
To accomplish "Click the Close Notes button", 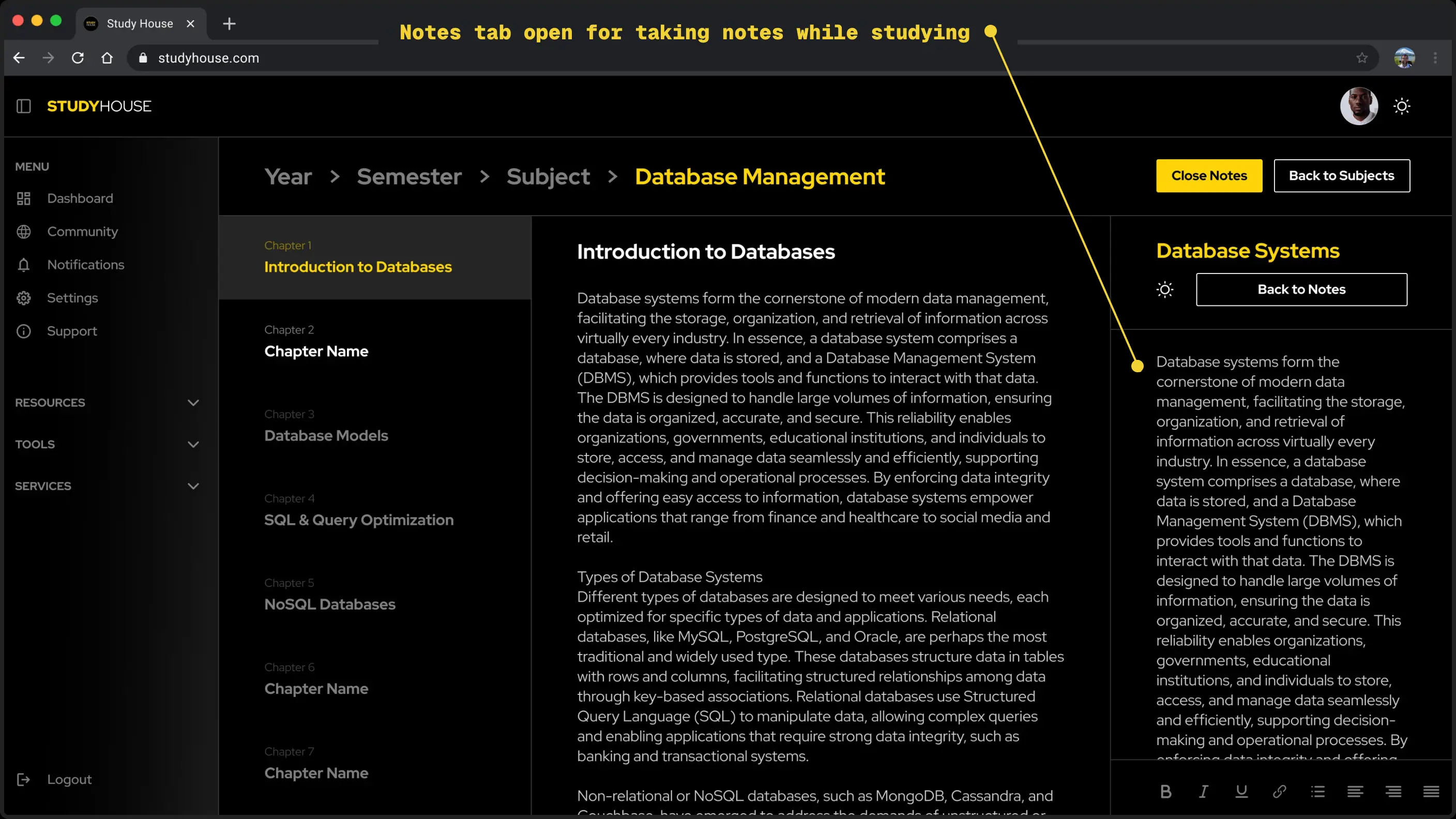I will [1209, 176].
